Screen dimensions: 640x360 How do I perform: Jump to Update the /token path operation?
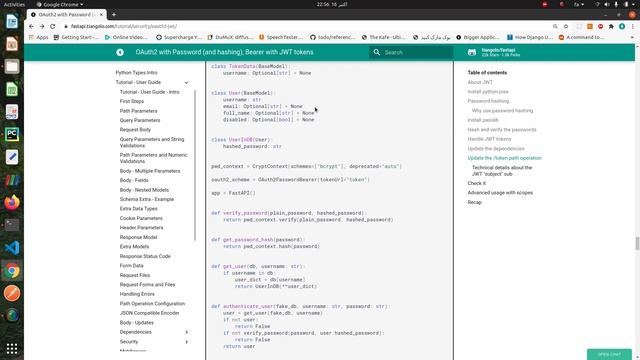[504, 158]
